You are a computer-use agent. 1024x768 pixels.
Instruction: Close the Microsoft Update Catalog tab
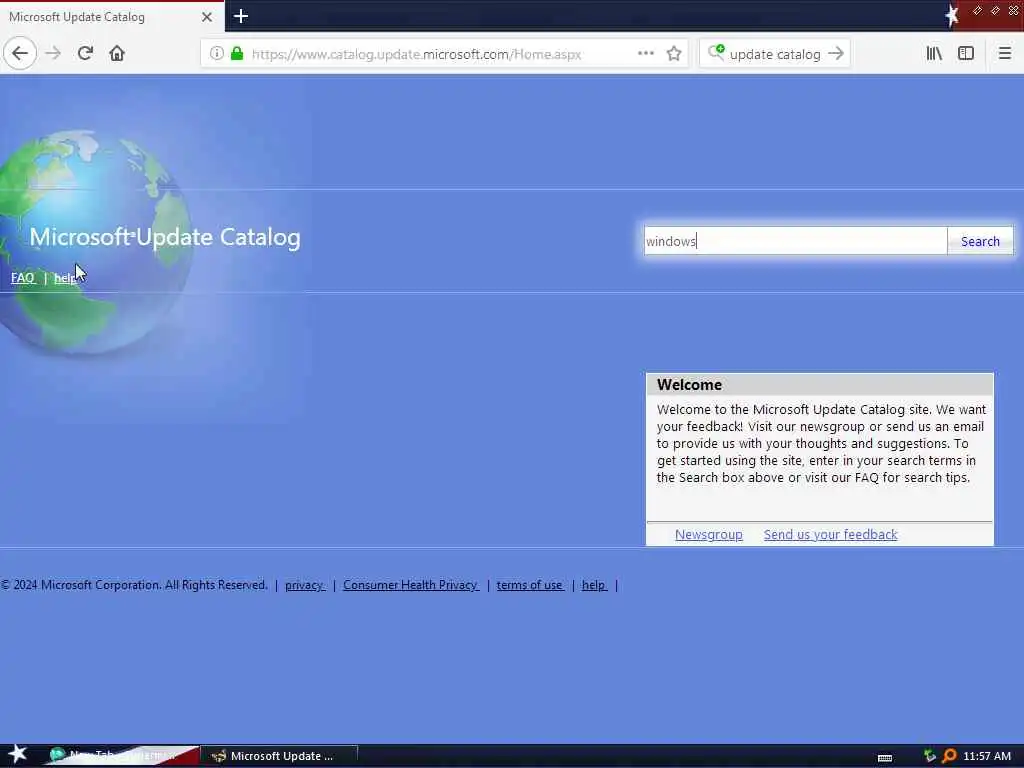[206, 17]
